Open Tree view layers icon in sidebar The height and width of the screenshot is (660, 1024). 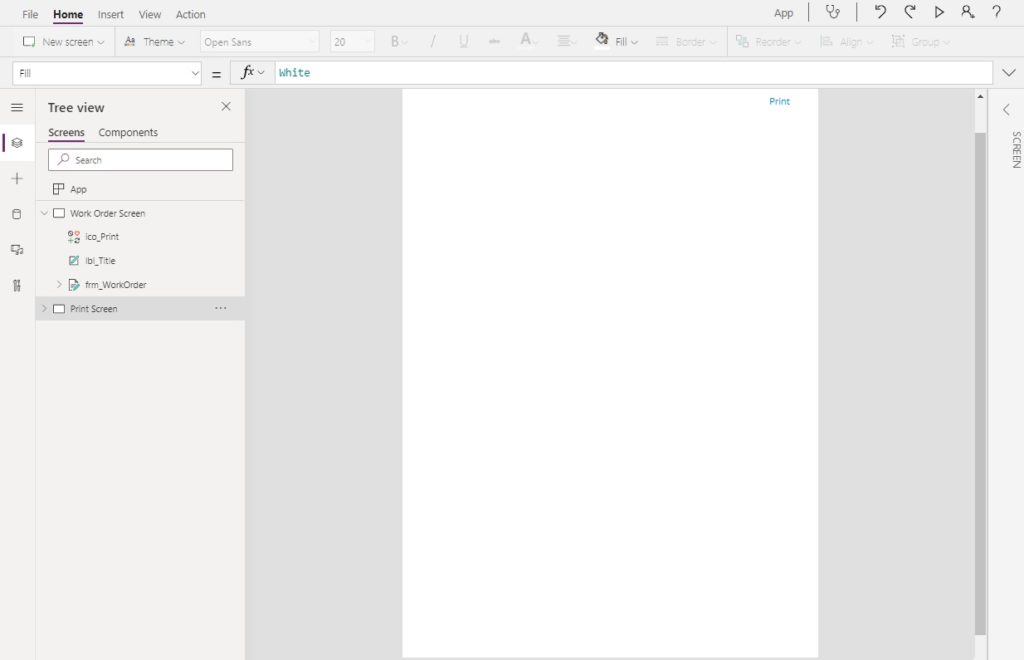[x=17, y=143]
